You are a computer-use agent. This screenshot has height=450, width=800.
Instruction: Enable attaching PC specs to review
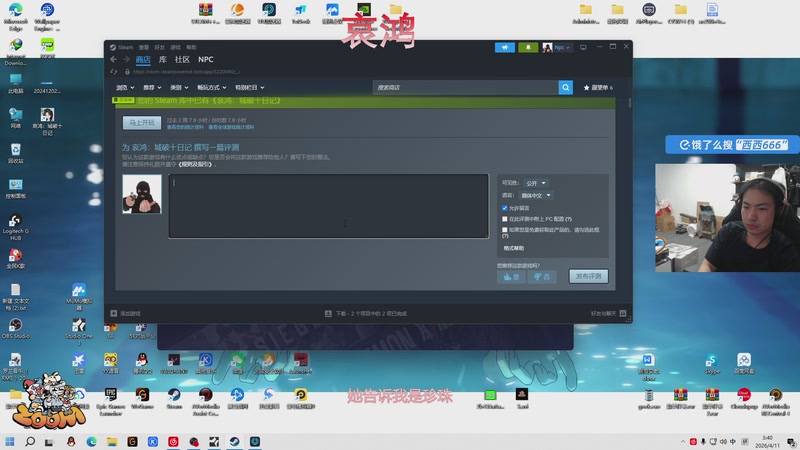pyautogui.click(x=505, y=219)
